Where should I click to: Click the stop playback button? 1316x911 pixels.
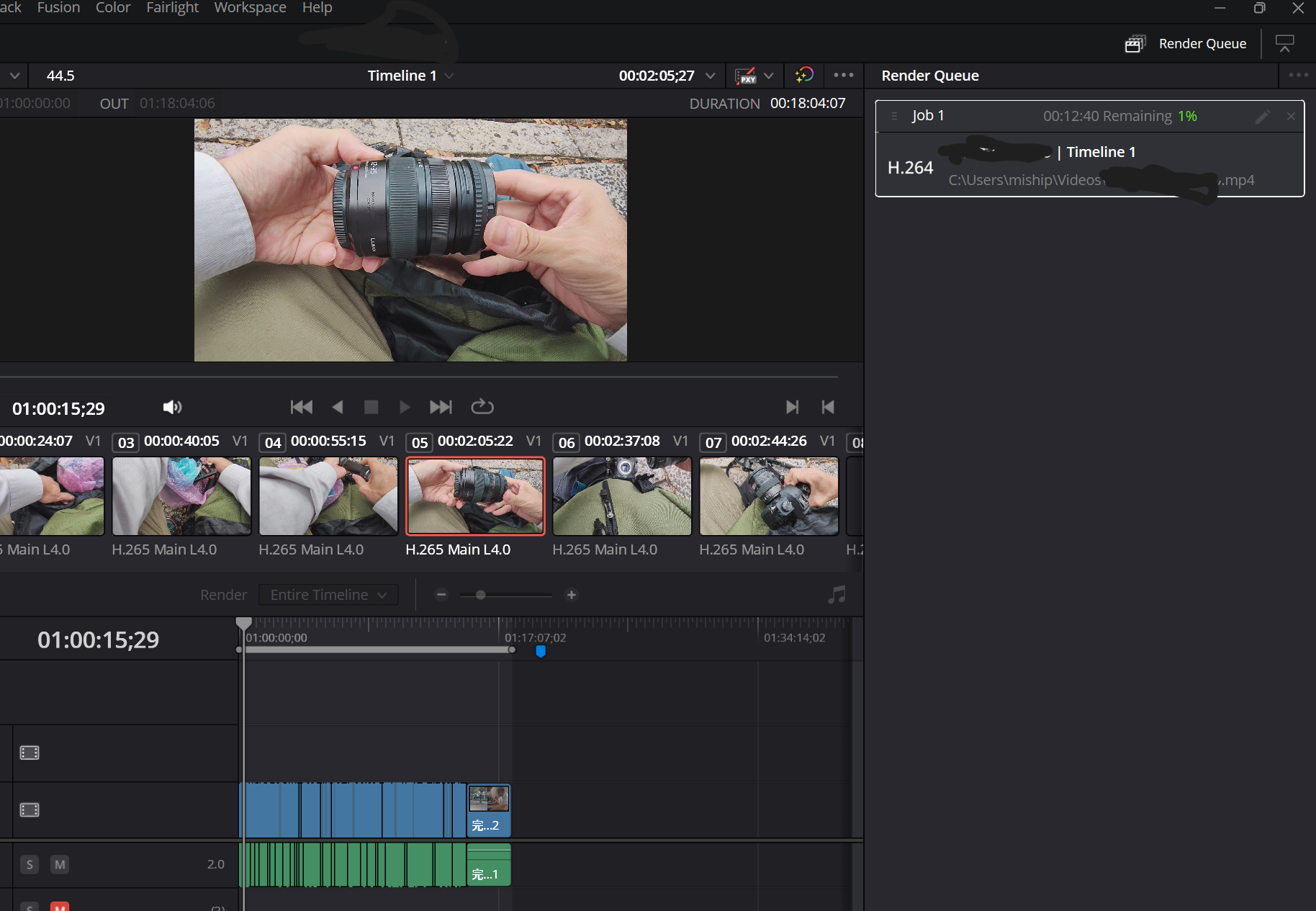click(x=371, y=407)
